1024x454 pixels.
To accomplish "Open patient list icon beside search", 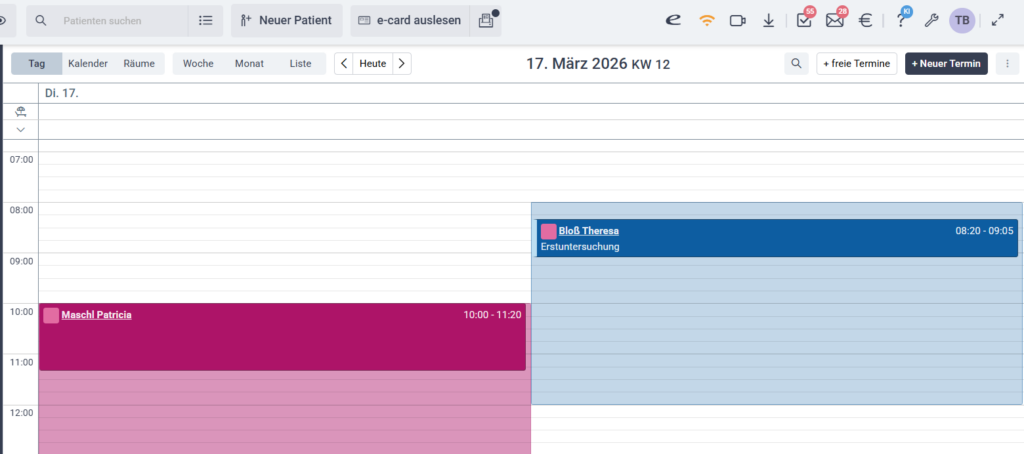I will [205, 20].
